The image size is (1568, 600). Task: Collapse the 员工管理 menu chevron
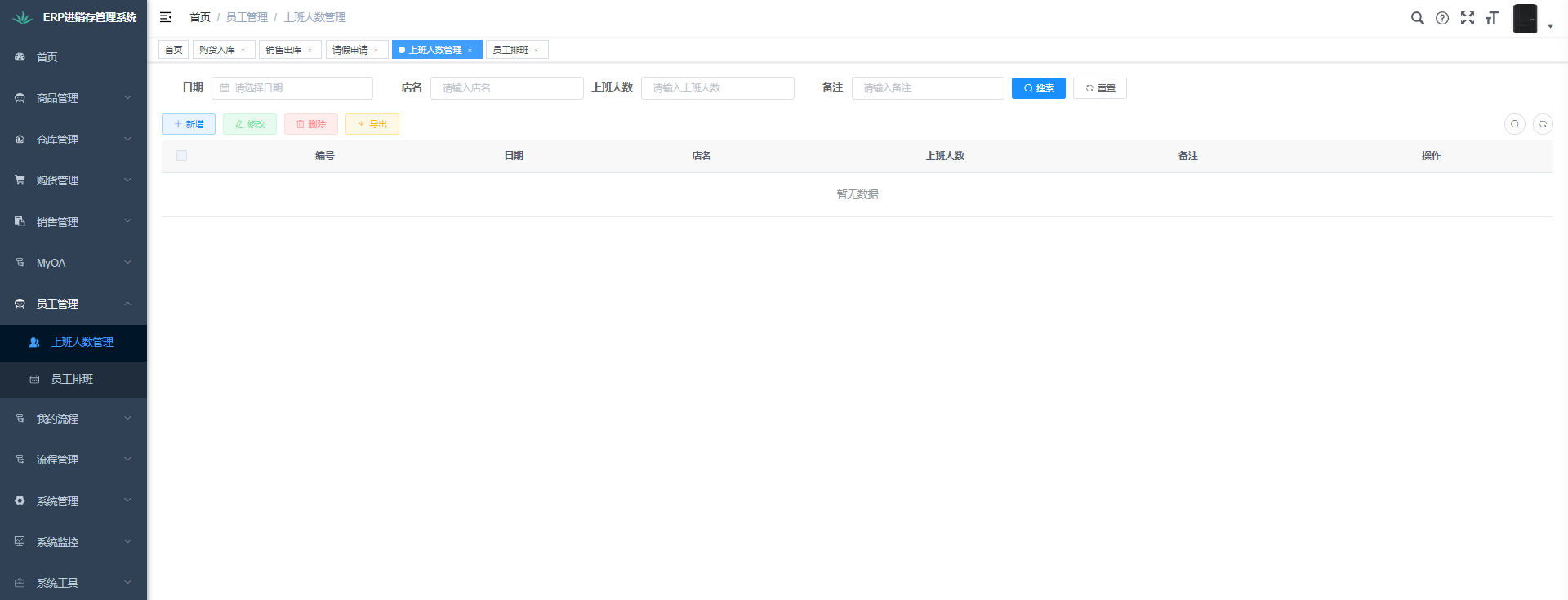(127, 304)
